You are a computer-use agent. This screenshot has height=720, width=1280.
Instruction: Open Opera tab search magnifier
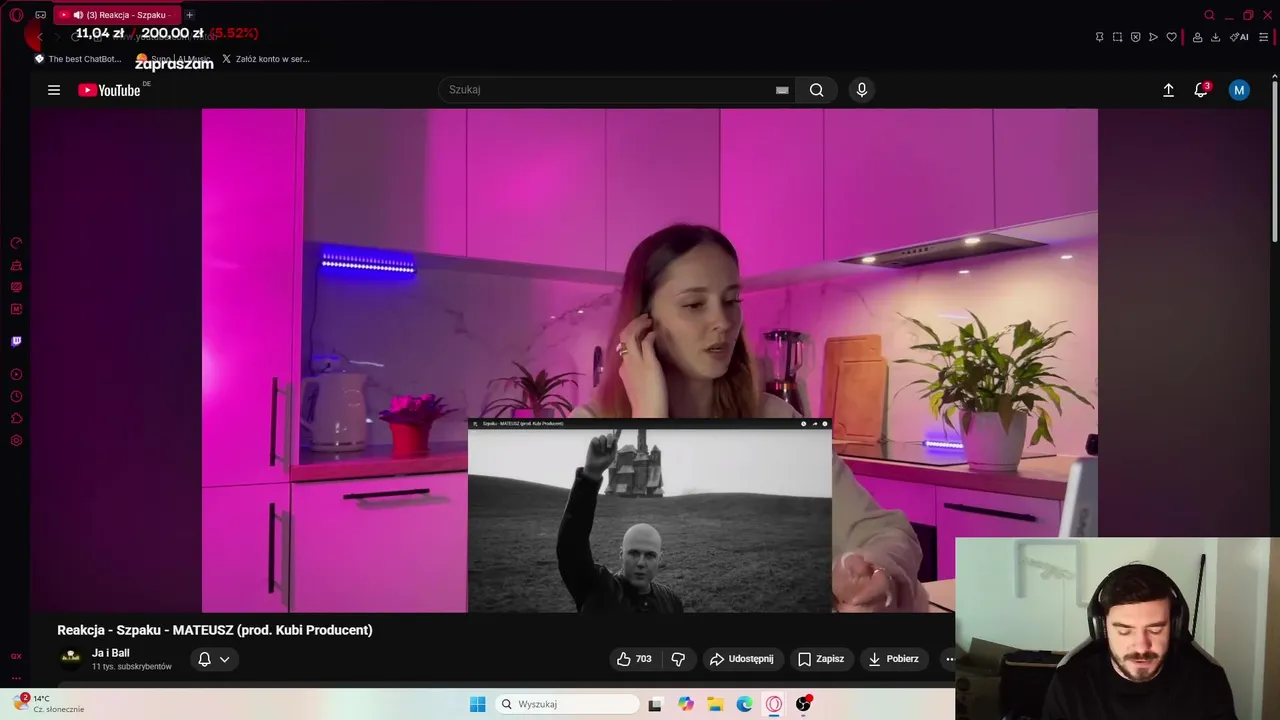[x=1209, y=15]
